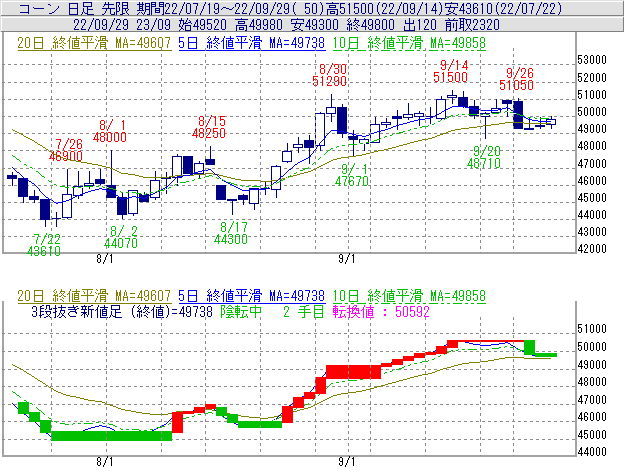This screenshot has height=475, width=624.
Task: Click the 陰転中 status text
Action: [x=241, y=311]
